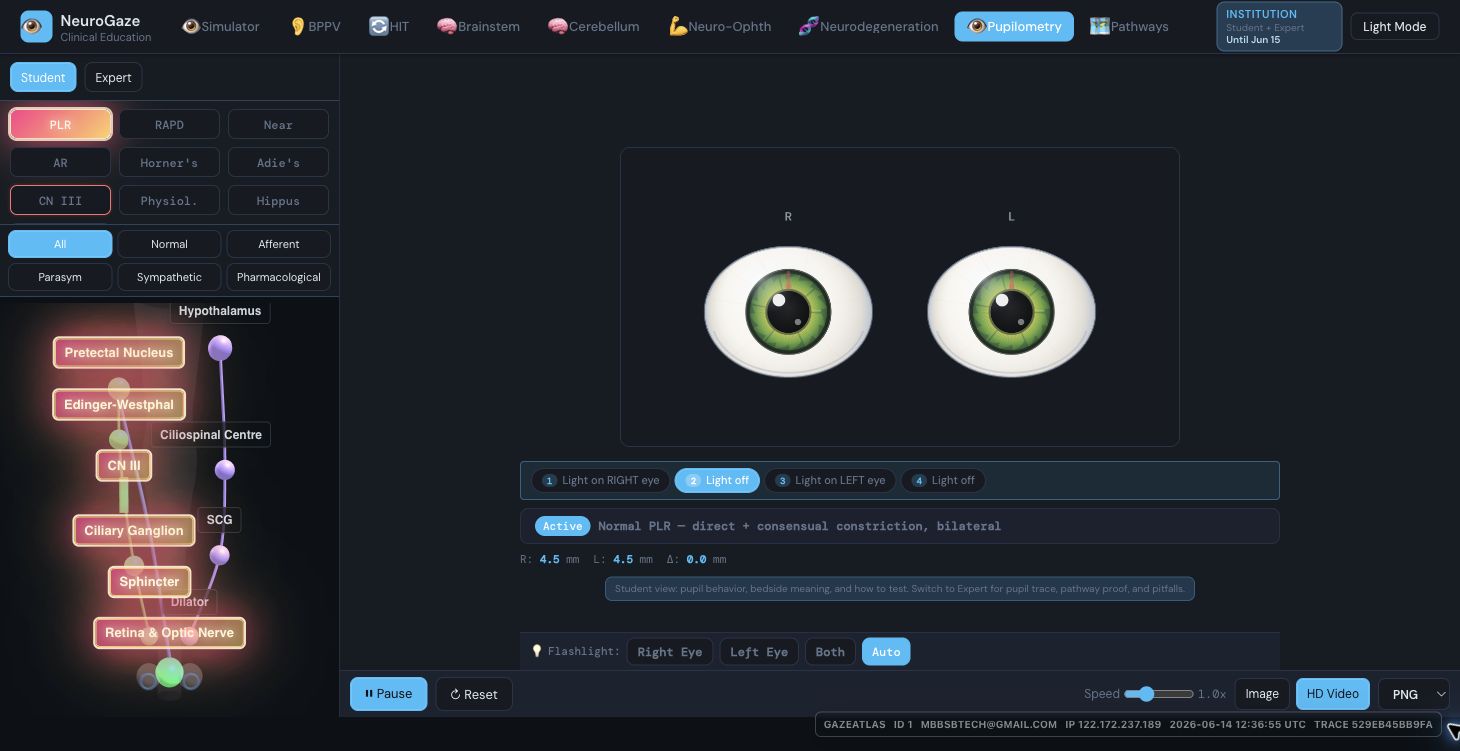Filter scenarios by Afferent
This screenshot has width=1460, height=751.
[x=279, y=244]
